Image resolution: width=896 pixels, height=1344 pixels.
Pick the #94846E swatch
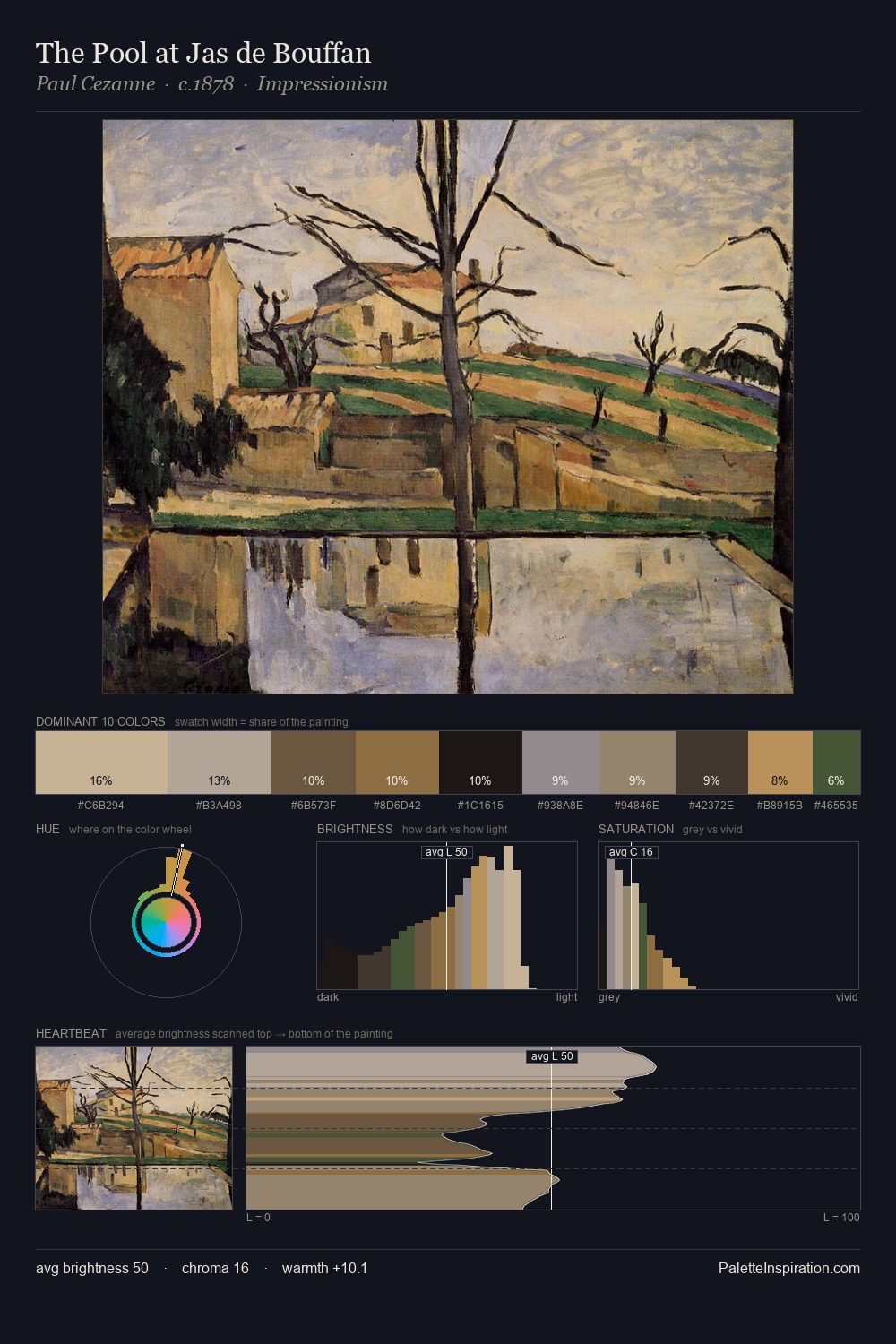(x=637, y=762)
